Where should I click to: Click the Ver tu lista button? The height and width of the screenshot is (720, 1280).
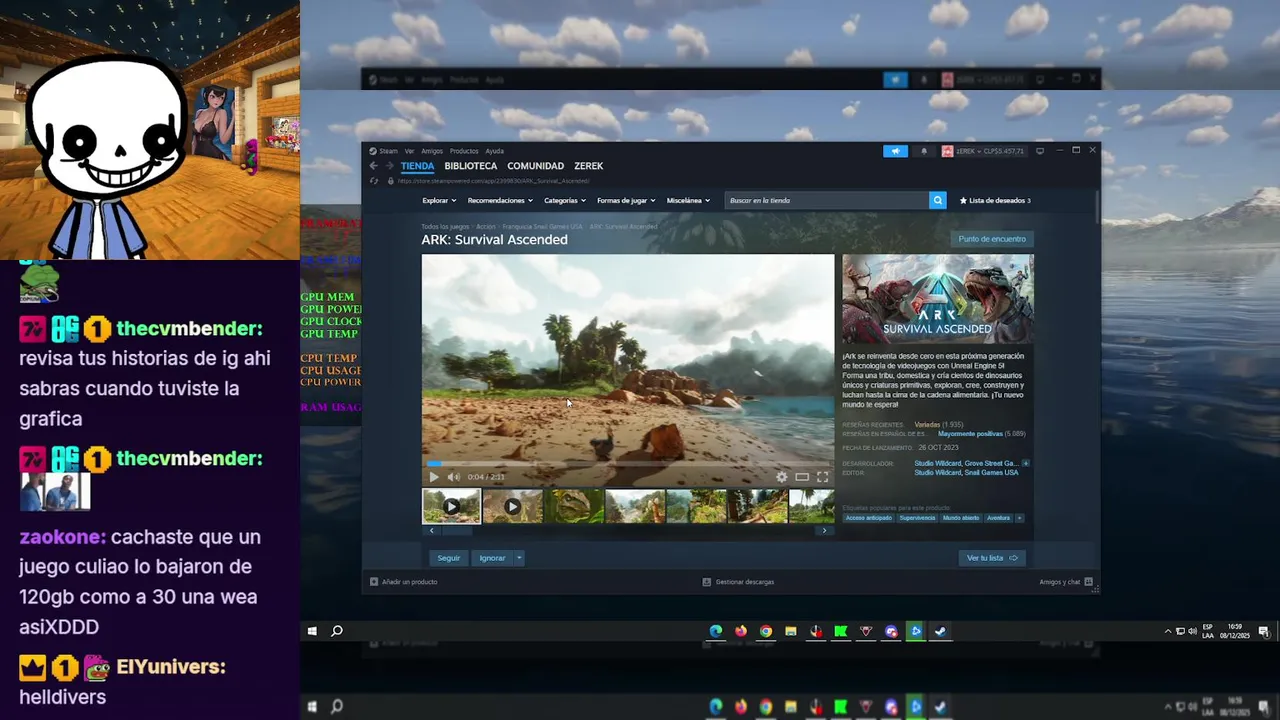pyautogui.click(x=992, y=558)
